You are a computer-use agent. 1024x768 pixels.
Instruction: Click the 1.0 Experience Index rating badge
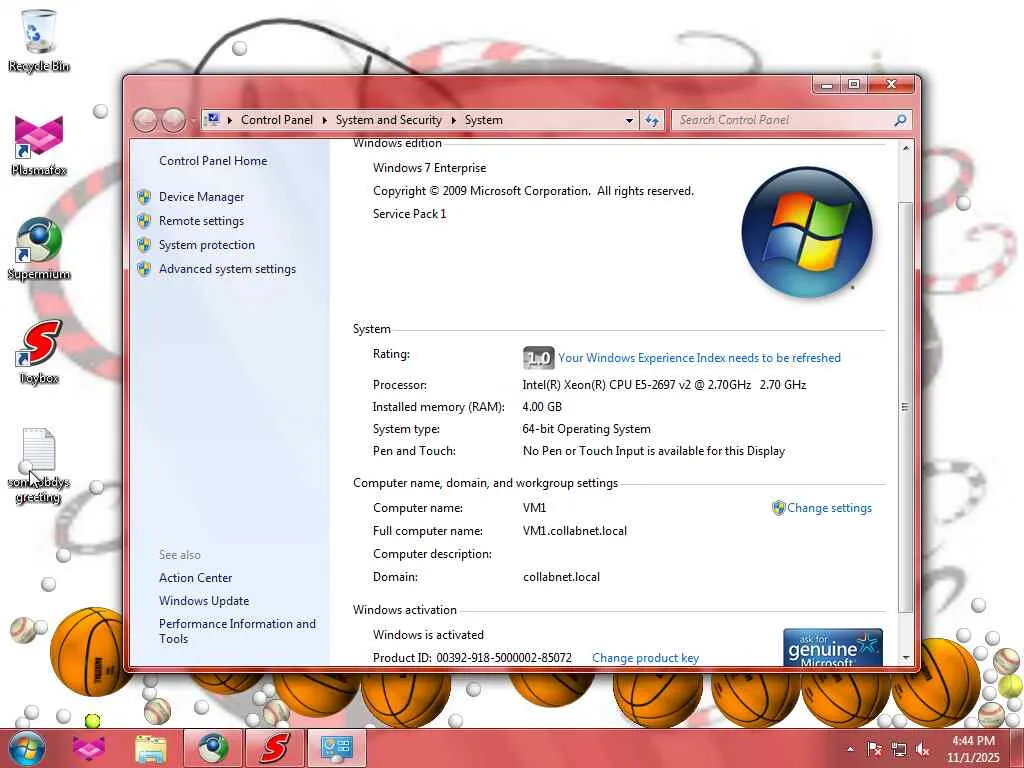point(538,358)
